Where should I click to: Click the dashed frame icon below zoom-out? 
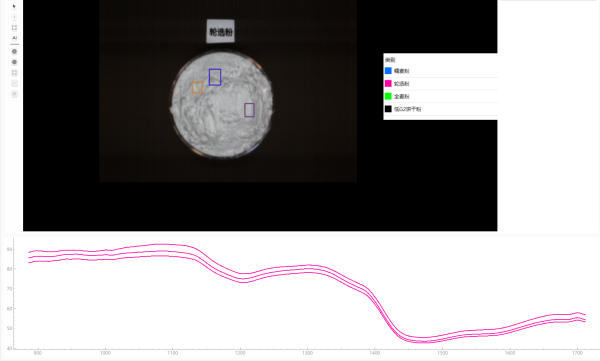tap(15, 73)
